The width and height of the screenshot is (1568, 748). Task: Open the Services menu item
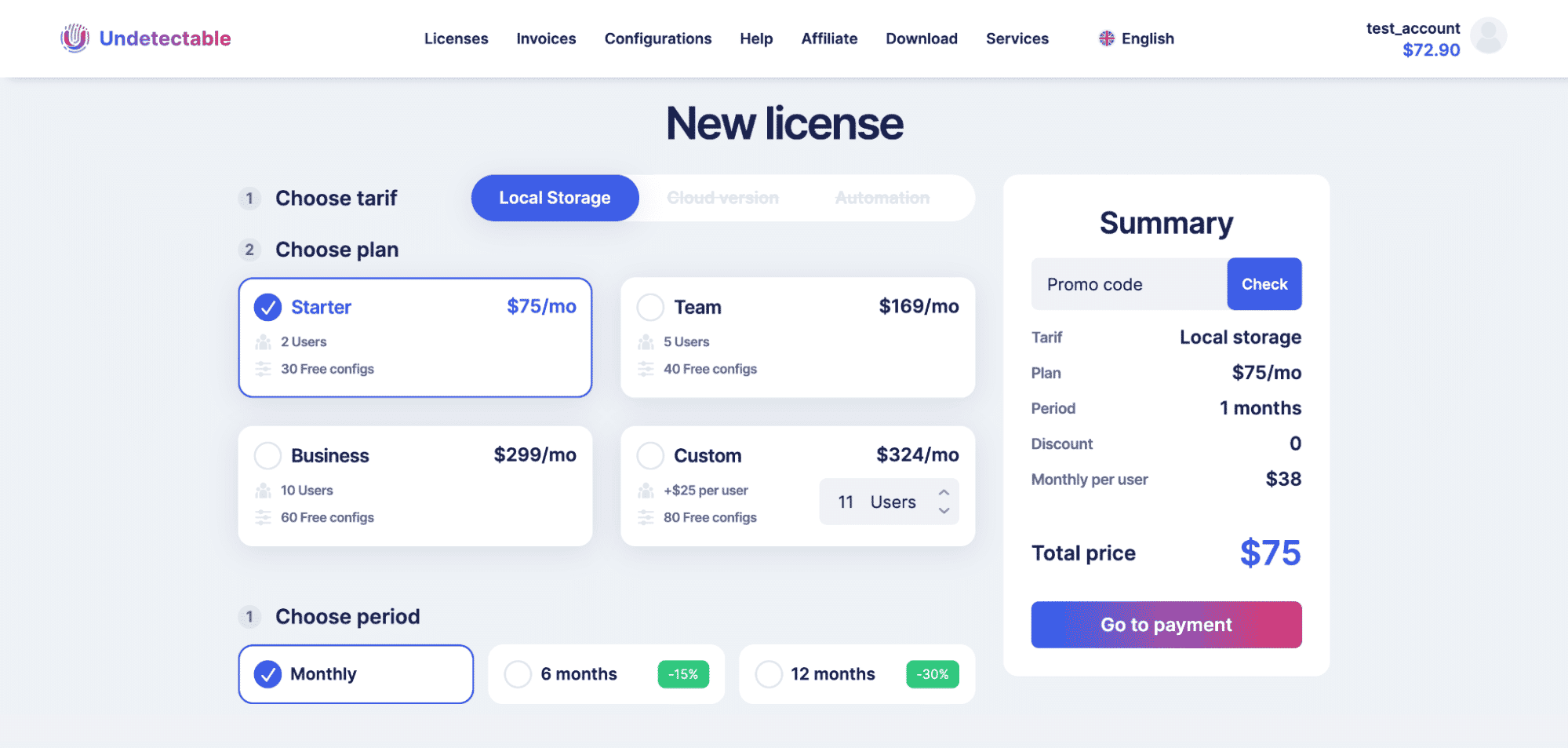point(1017,38)
